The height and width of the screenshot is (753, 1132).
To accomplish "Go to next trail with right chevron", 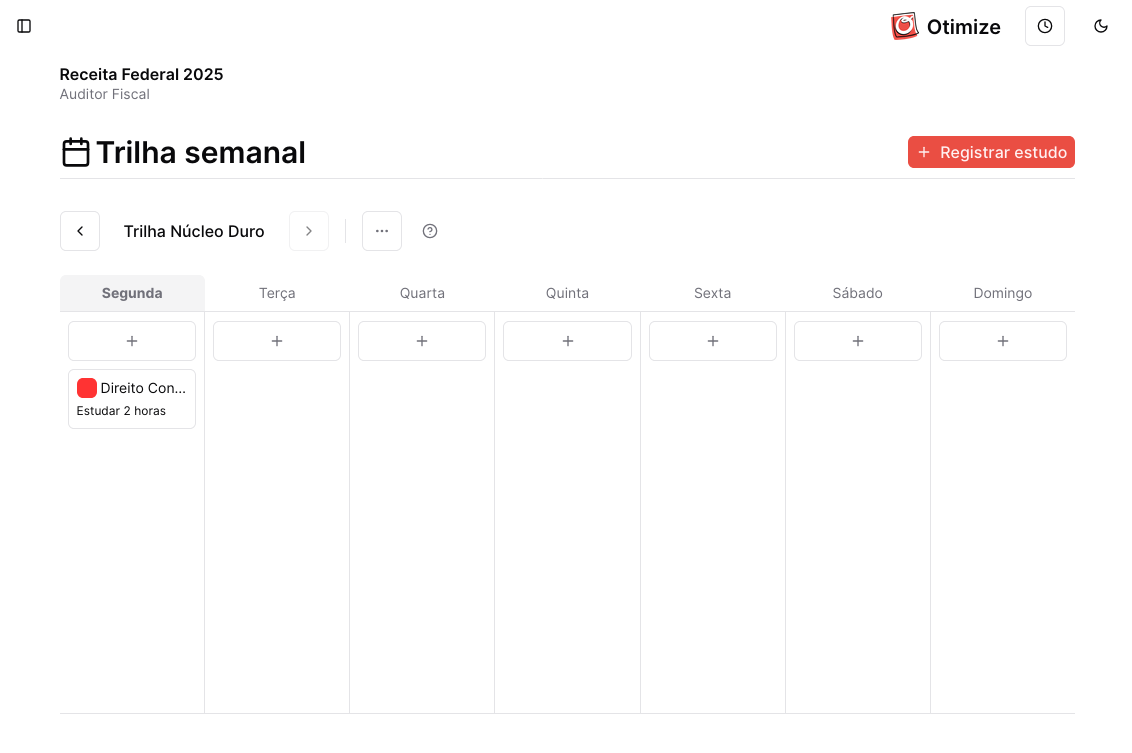I will click(309, 231).
